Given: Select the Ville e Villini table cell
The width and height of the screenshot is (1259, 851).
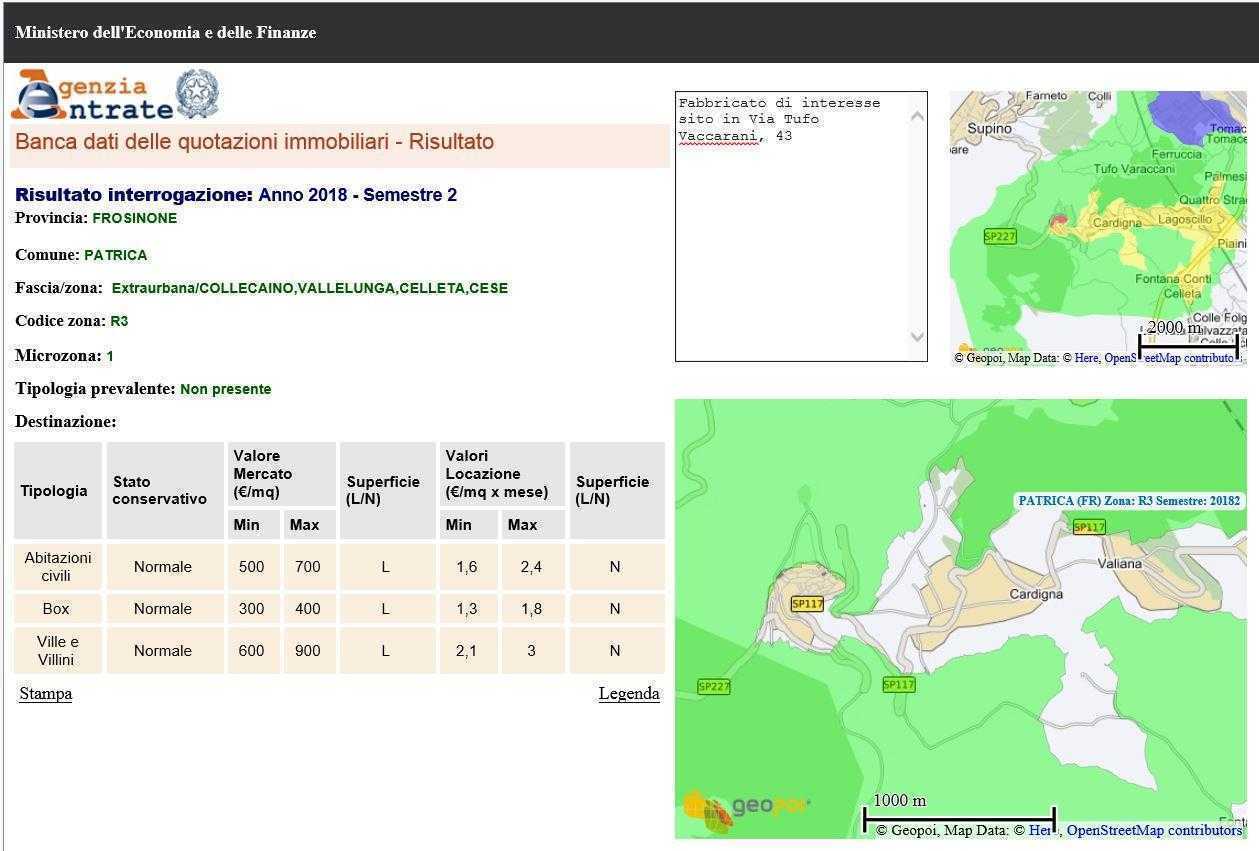Looking at the screenshot, I should pos(57,651).
